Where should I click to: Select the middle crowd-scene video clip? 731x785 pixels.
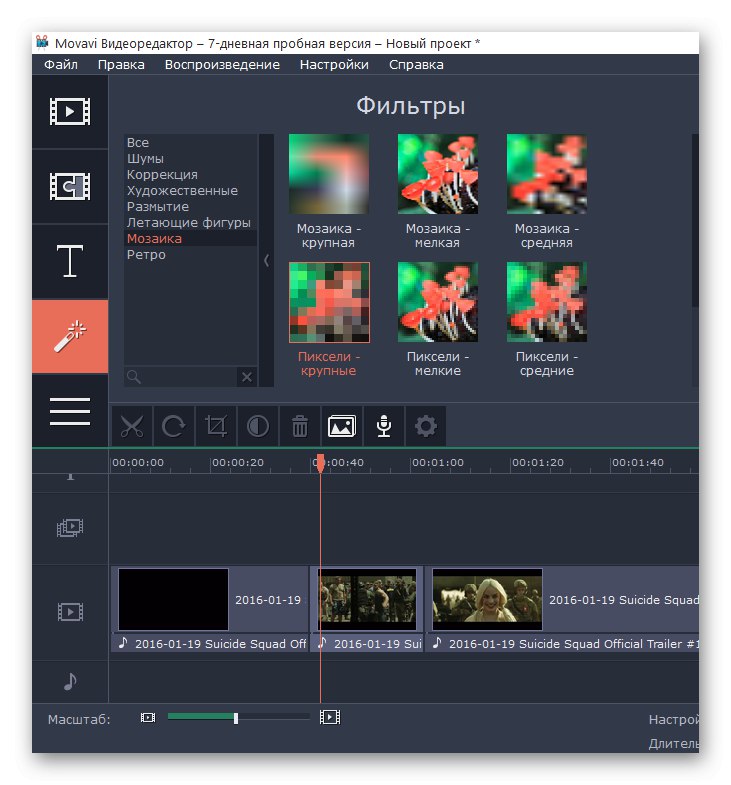click(367, 599)
